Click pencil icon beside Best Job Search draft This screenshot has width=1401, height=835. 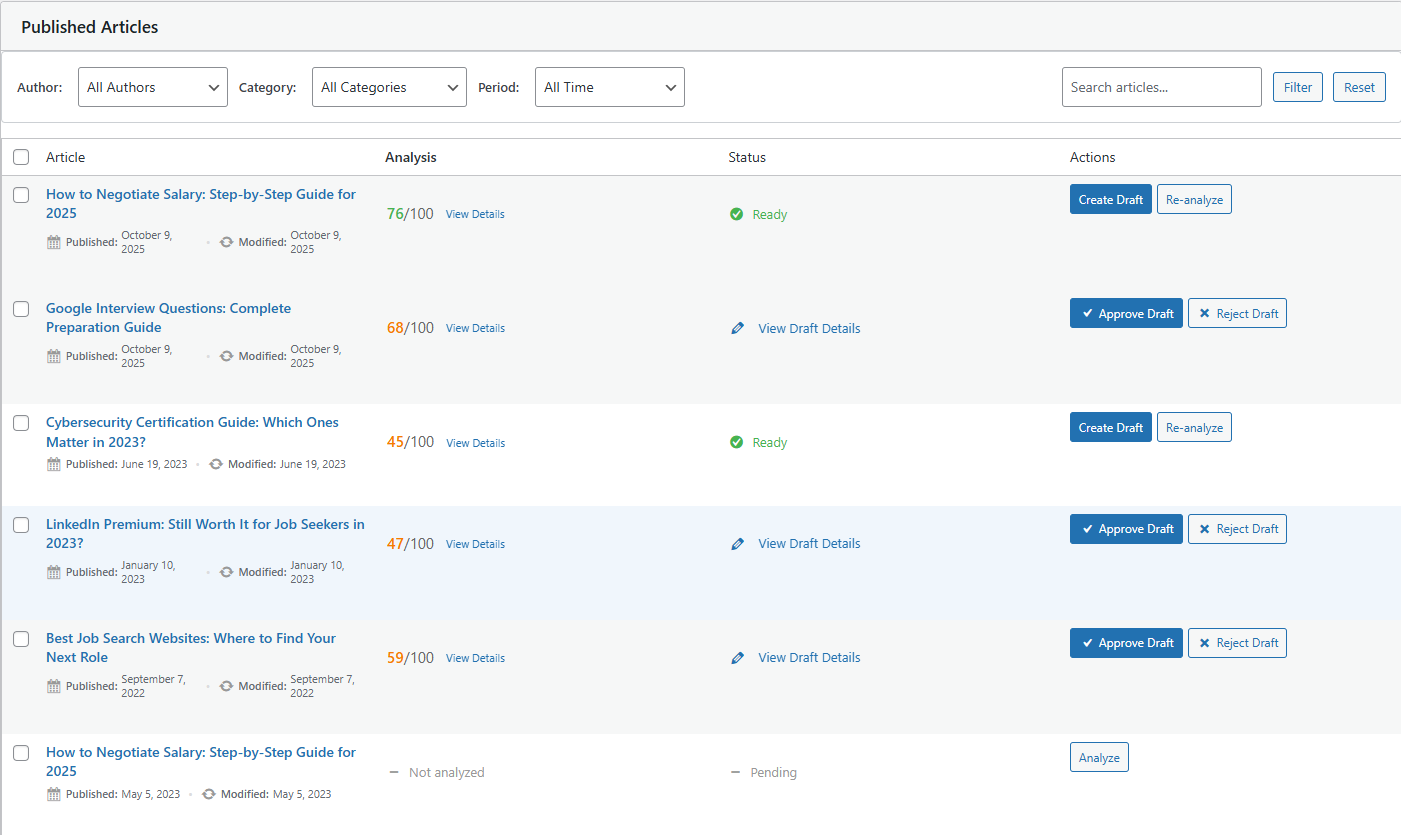click(738, 658)
